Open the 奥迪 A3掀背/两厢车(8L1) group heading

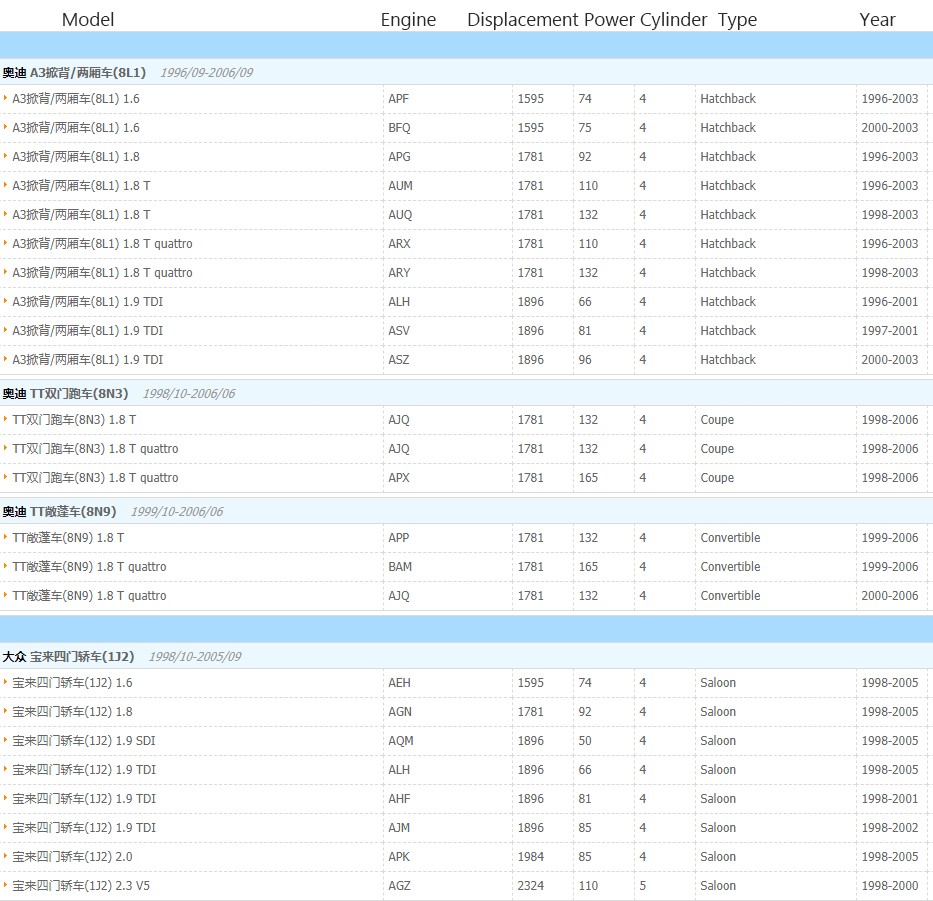[74, 73]
